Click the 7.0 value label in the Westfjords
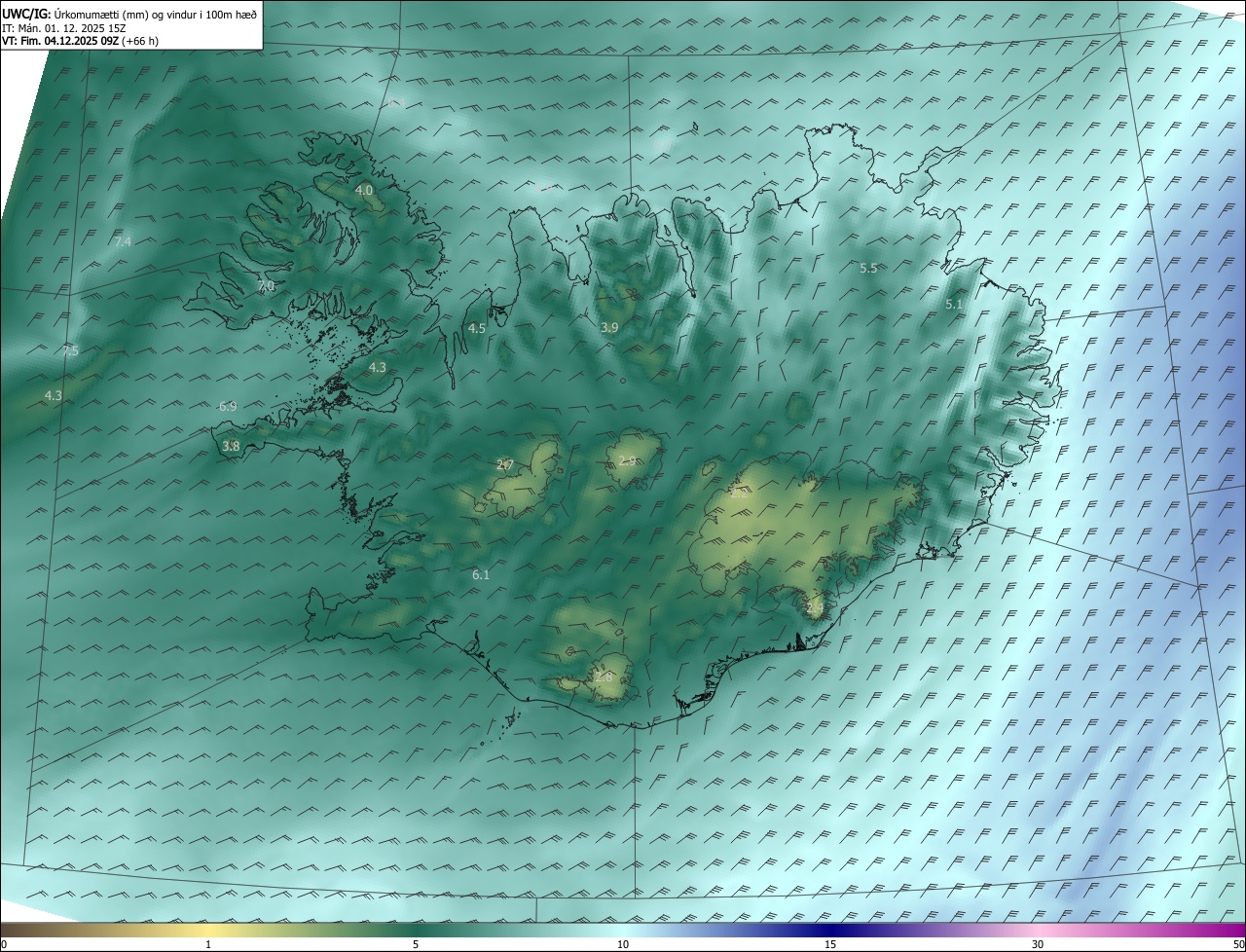This screenshot has width=1246, height=952. coord(266,286)
